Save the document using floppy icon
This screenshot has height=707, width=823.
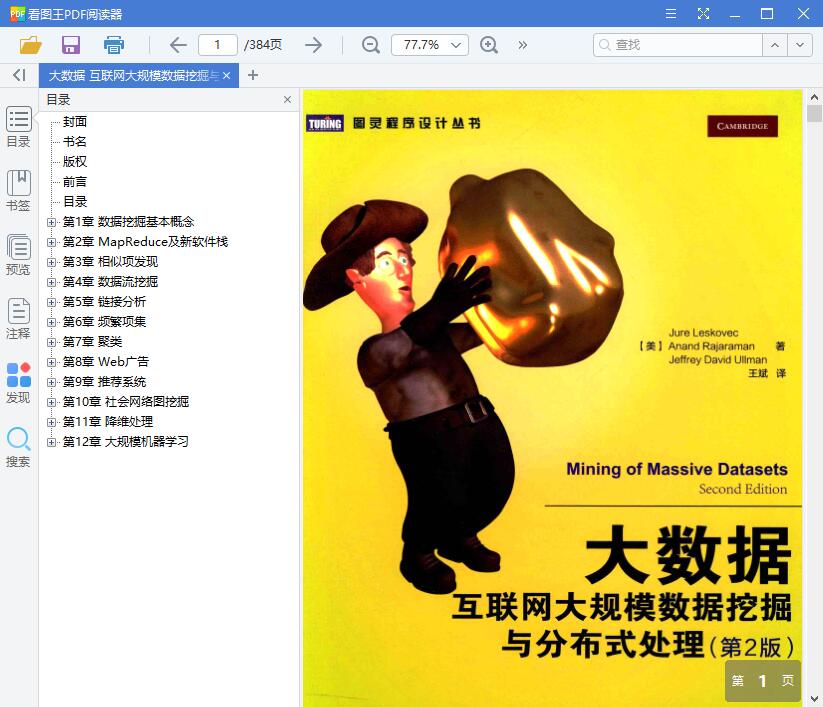(x=71, y=45)
